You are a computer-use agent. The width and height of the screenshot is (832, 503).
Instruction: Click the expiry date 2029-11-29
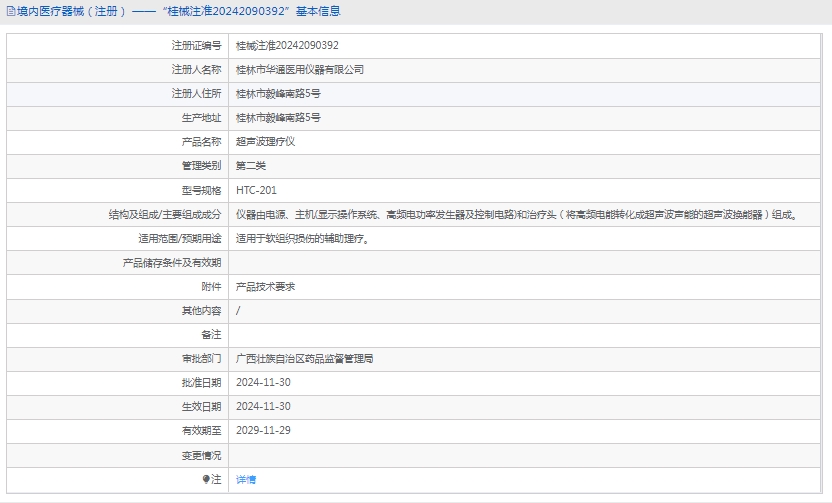pyautogui.click(x=263, y=431)
